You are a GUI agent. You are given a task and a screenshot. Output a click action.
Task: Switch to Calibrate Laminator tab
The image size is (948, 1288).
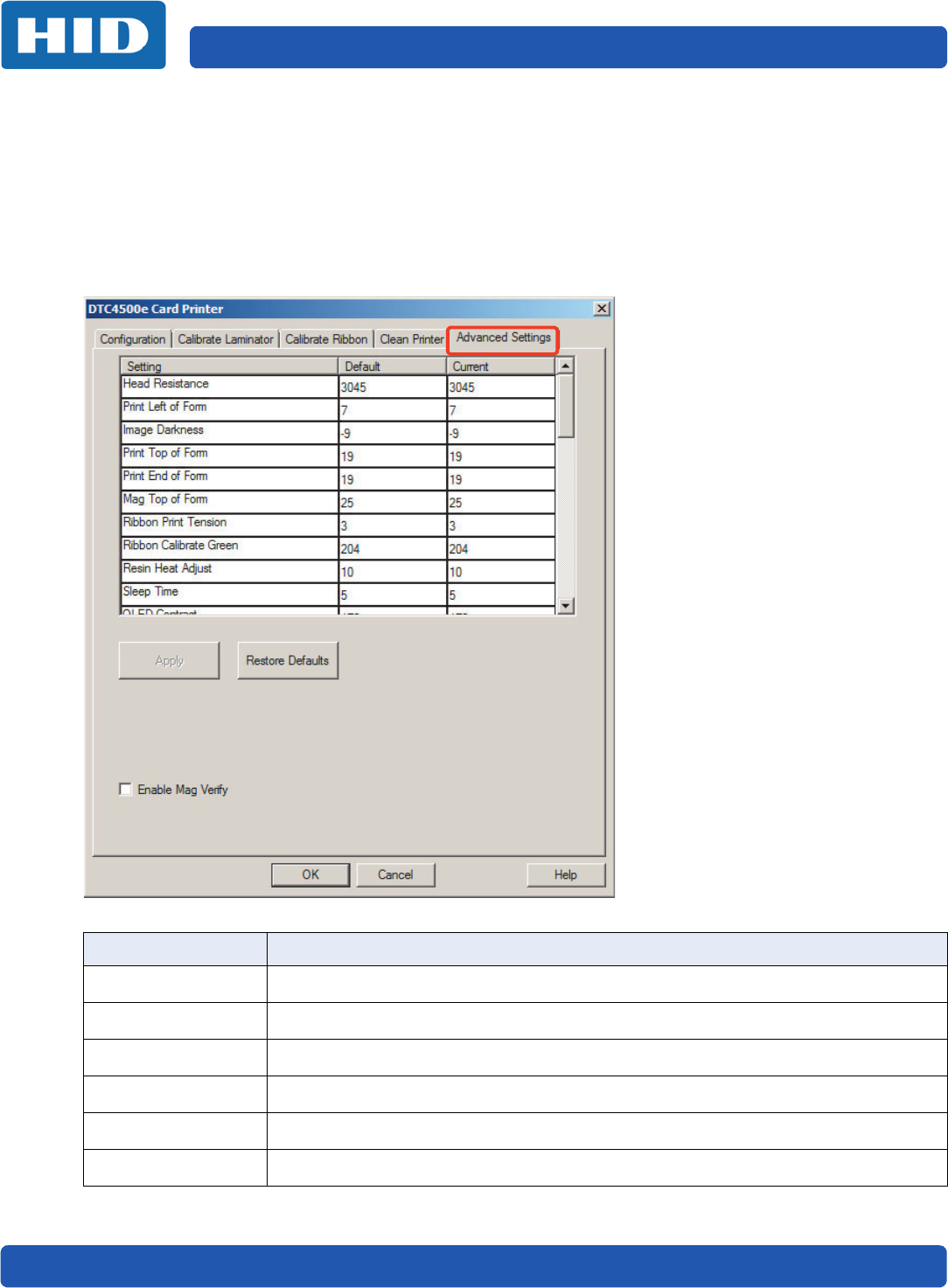(226, 339)
